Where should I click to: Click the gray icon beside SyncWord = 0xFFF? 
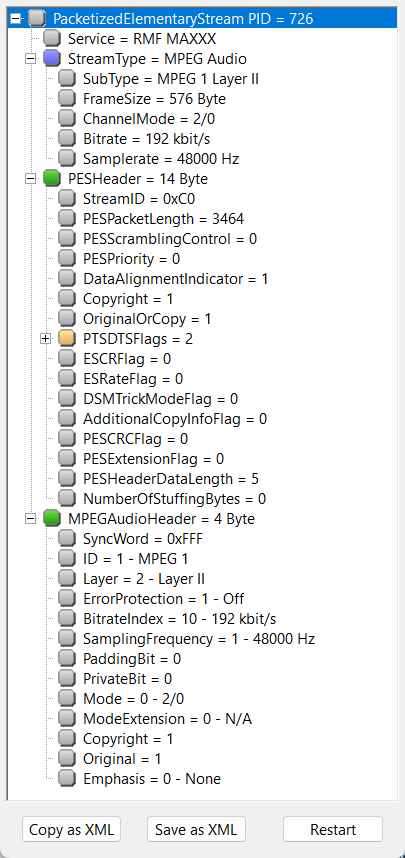(x=67, y=538)
